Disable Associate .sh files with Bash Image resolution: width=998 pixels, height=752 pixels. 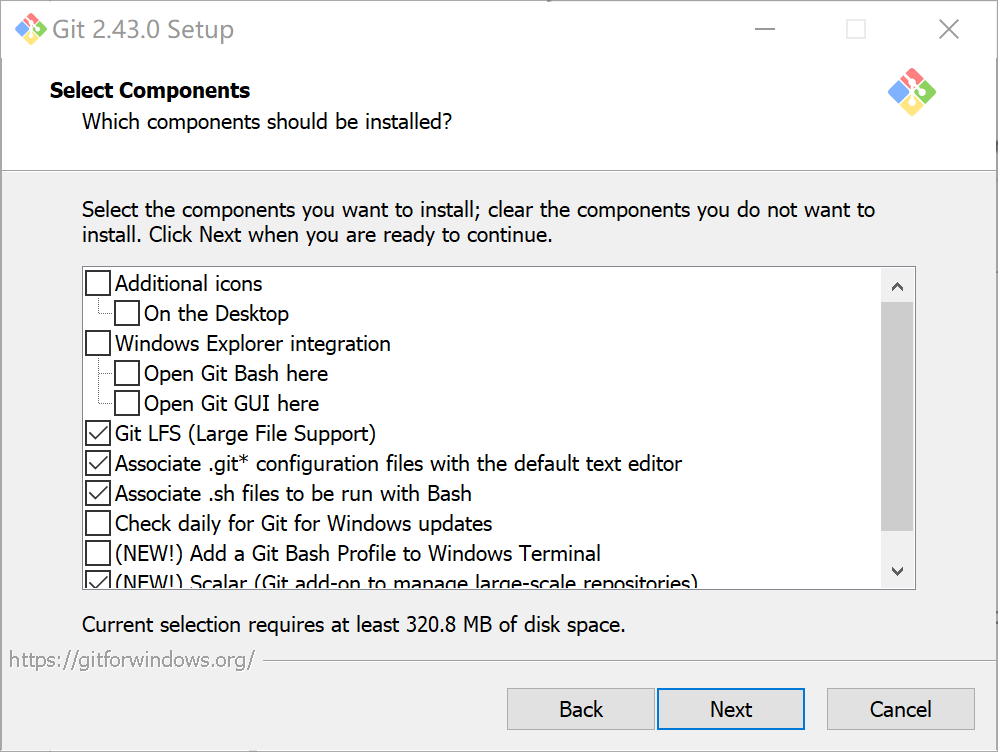[98, 494]
